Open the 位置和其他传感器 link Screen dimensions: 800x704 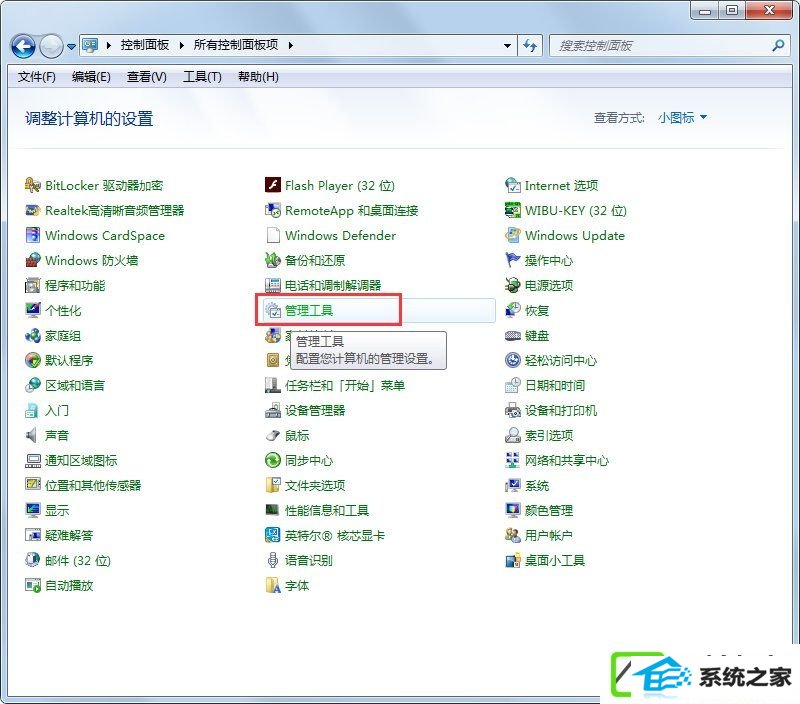[x=93, y=486]
